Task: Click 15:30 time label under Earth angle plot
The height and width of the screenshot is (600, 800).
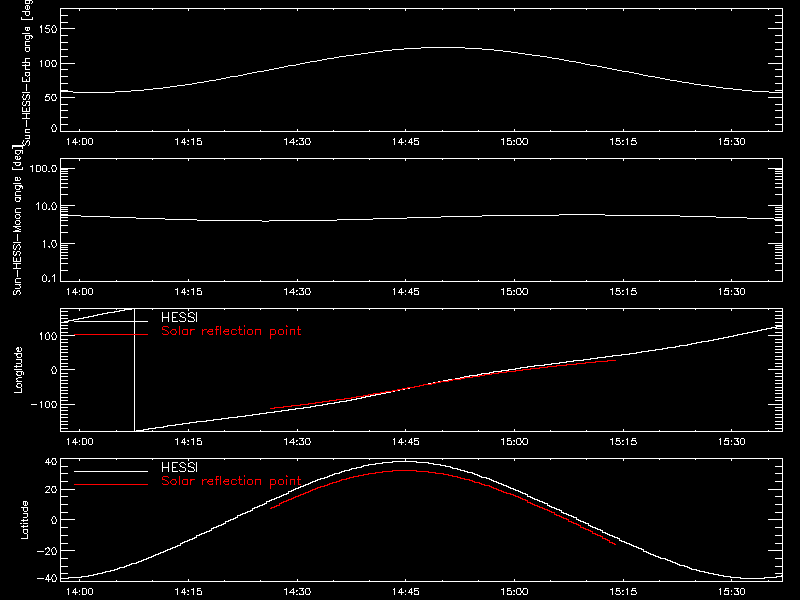Action: pyautogui.click(x=732, y=141)
